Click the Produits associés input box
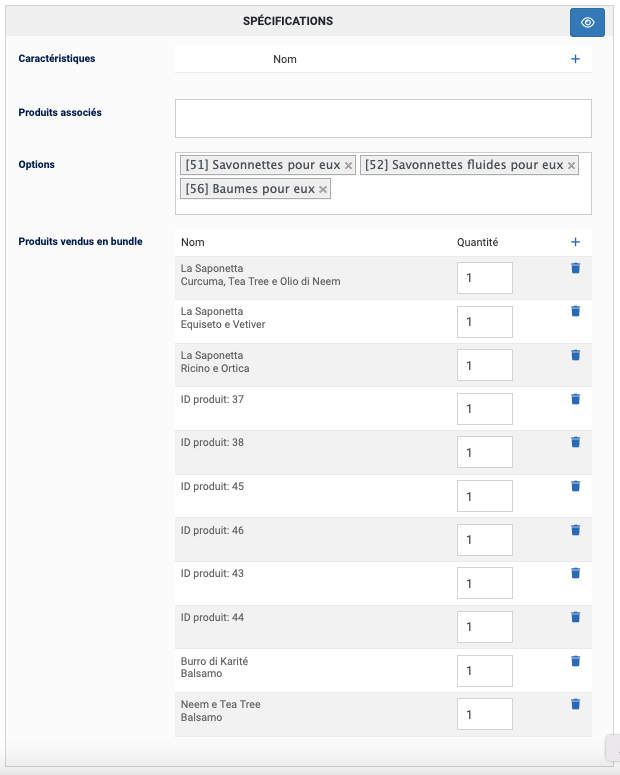620x775 pixels. click(383, 118)
